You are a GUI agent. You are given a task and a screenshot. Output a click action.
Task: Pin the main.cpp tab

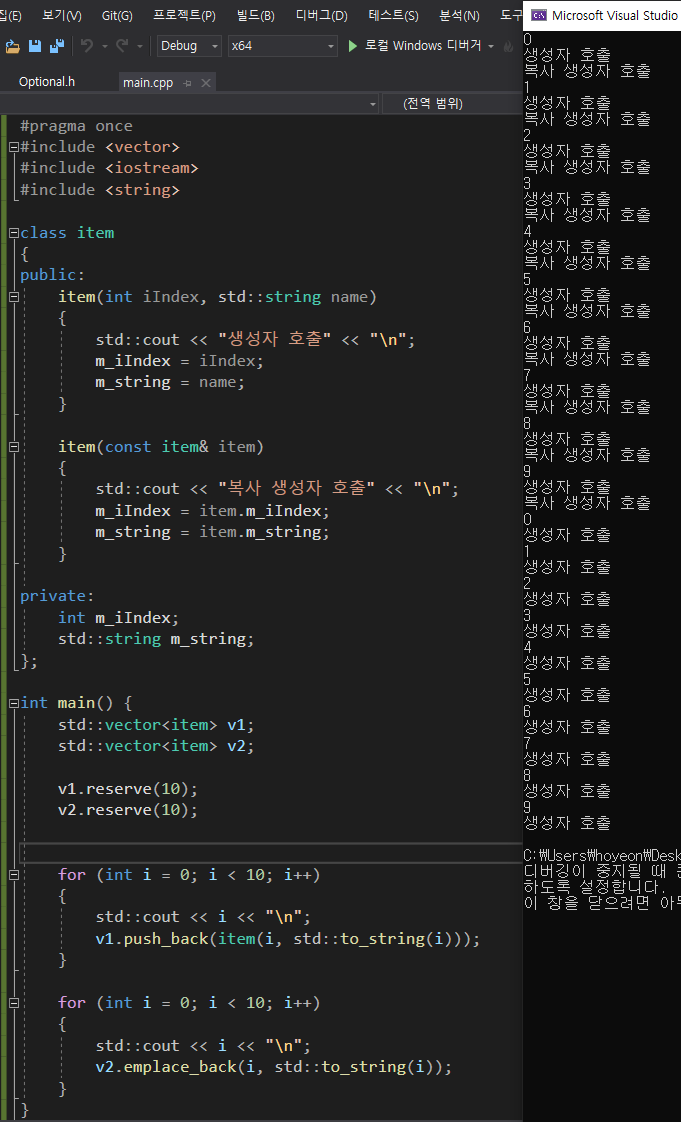(x=187, y=84)
